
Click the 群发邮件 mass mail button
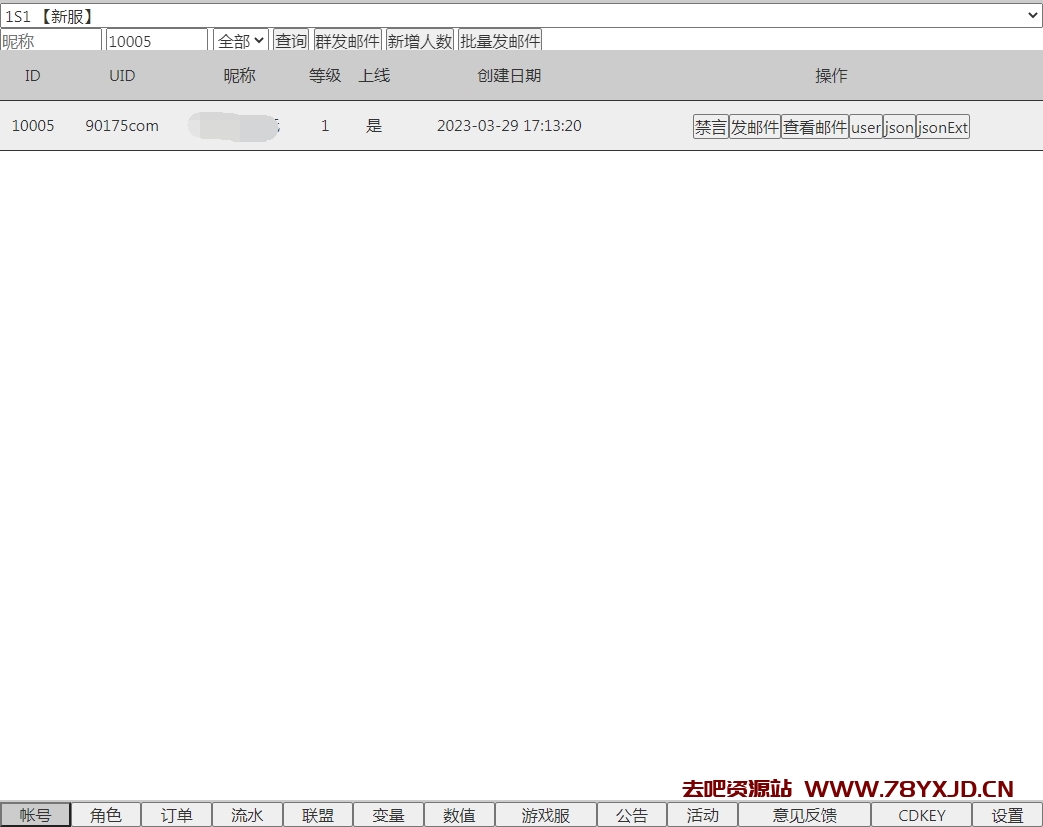(348, 41)
